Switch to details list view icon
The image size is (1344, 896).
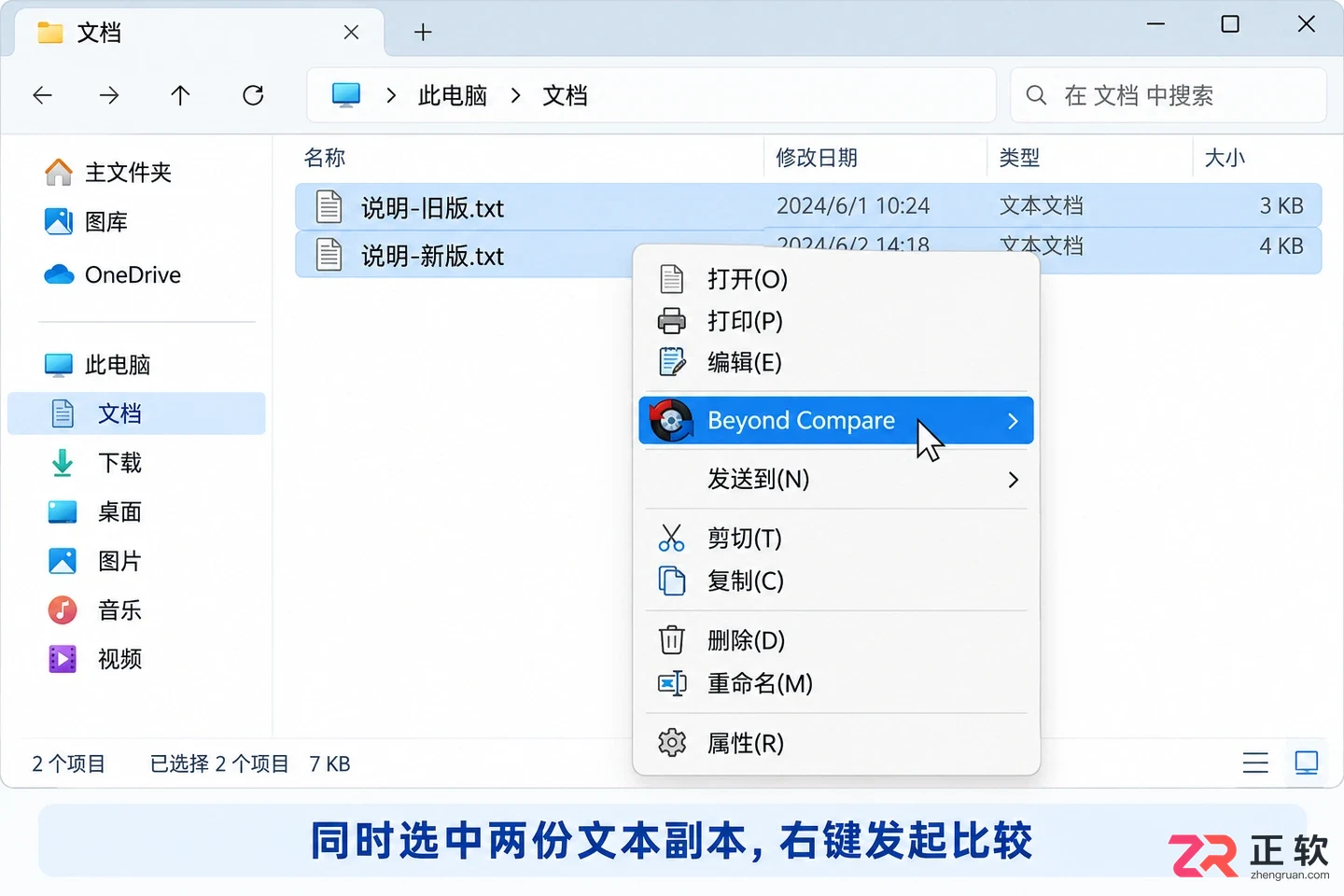(1255, 763)
